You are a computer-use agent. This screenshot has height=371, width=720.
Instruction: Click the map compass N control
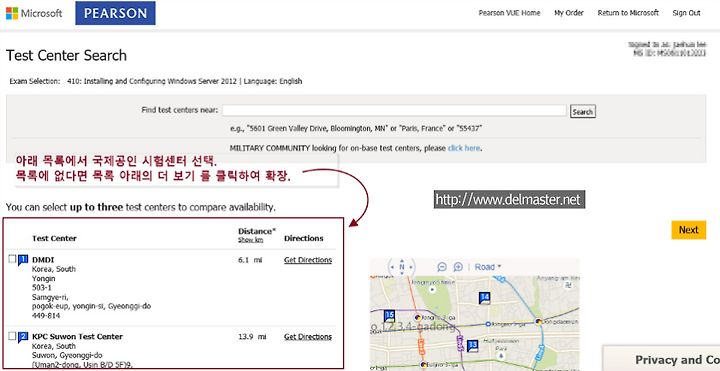[x=402, y=267]
